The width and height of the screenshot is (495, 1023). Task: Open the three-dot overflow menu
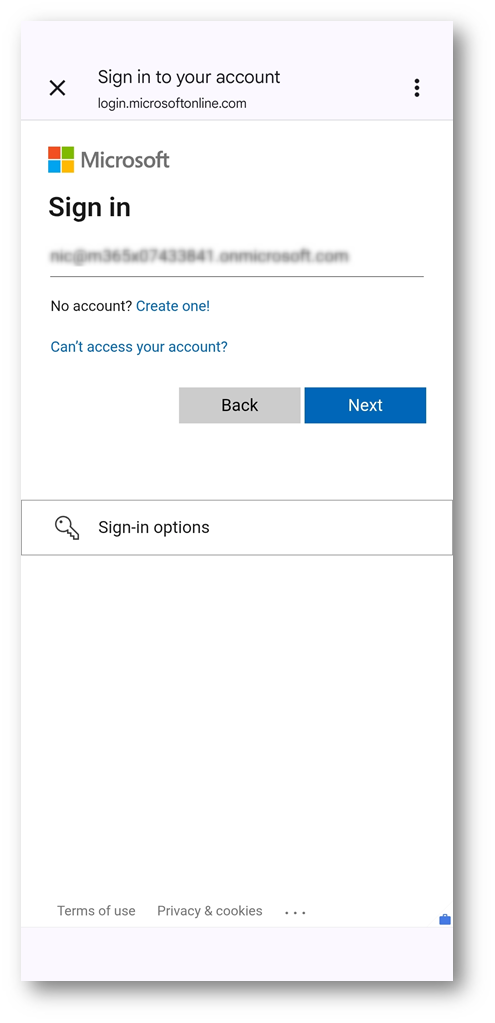pos(417,88)
